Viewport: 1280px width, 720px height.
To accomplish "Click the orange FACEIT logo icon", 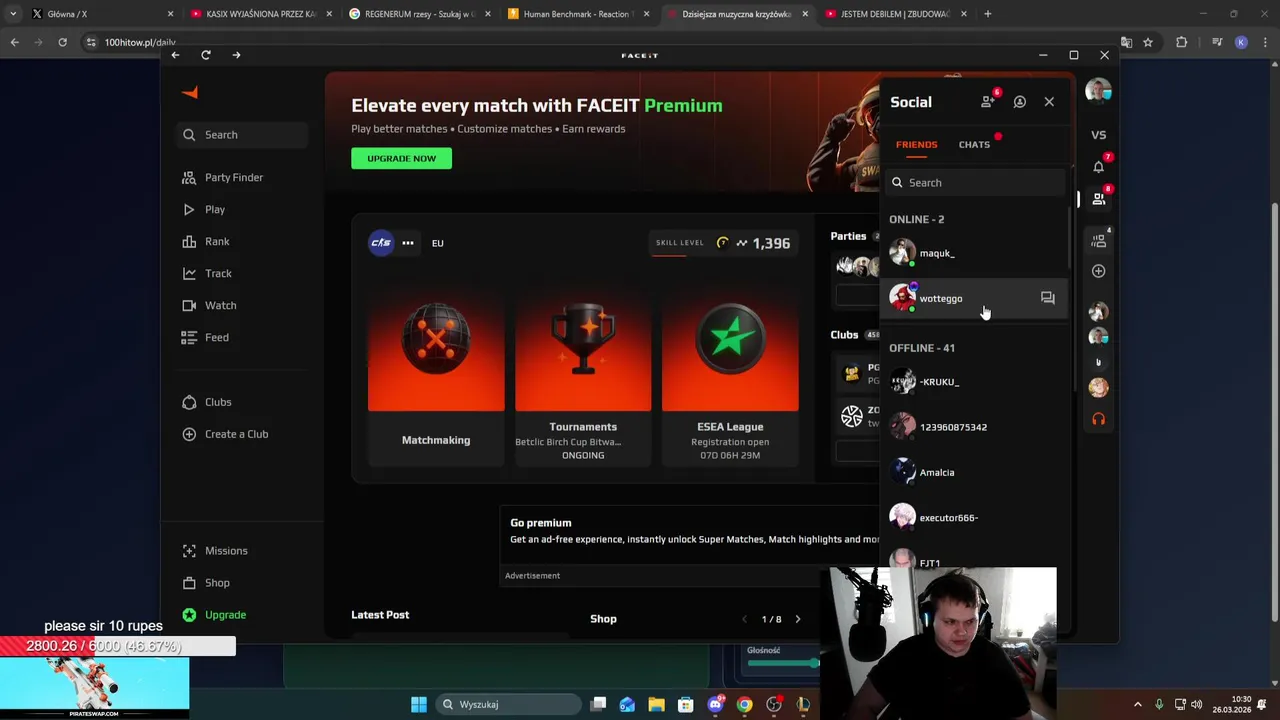I will (x=190, y=92).
